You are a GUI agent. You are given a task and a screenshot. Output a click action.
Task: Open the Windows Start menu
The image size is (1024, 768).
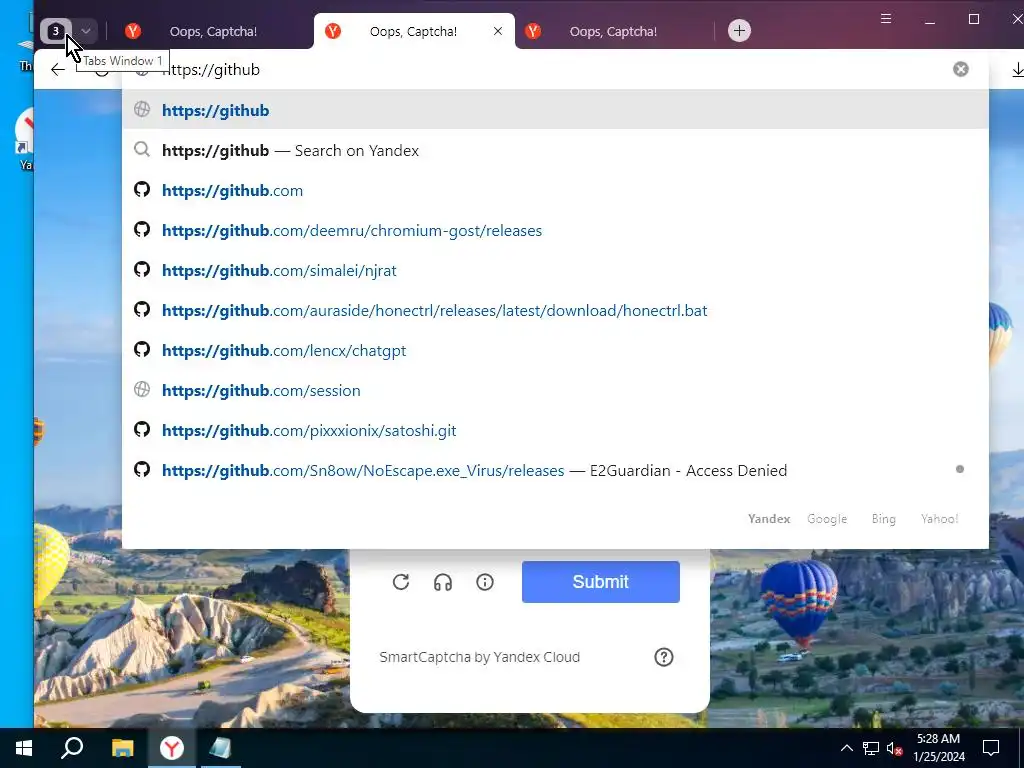coord(24,748)
